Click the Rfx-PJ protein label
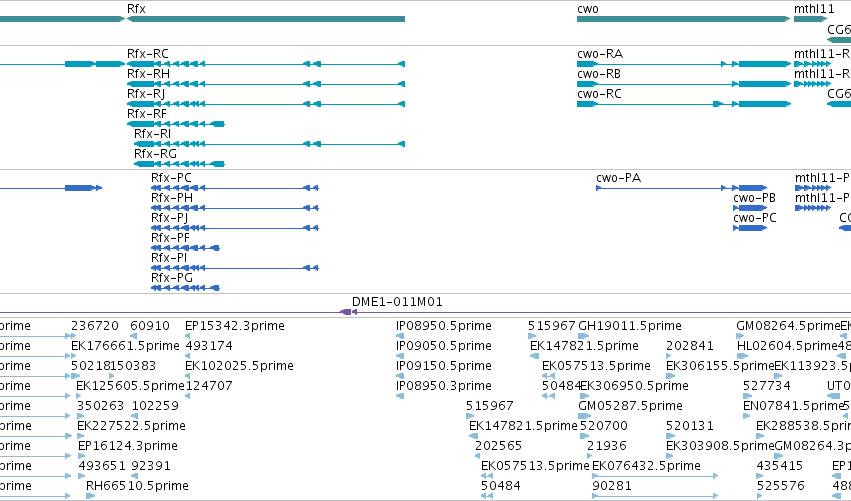Viewport: 851px width, 501px height. point(169,218)
